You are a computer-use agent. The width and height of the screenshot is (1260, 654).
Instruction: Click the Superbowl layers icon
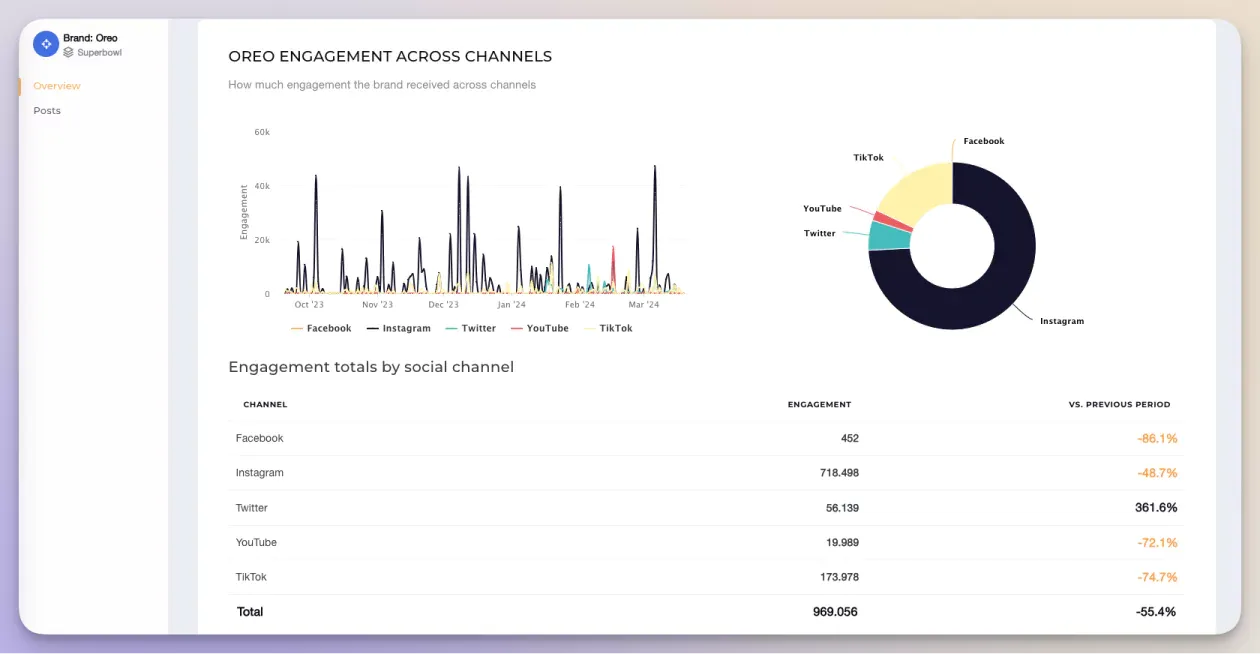68,52
